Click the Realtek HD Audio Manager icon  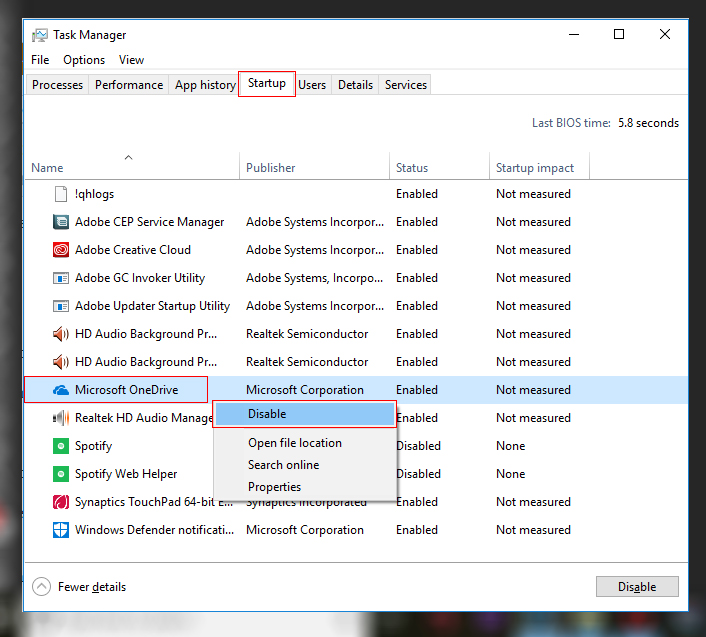(61, 418)
